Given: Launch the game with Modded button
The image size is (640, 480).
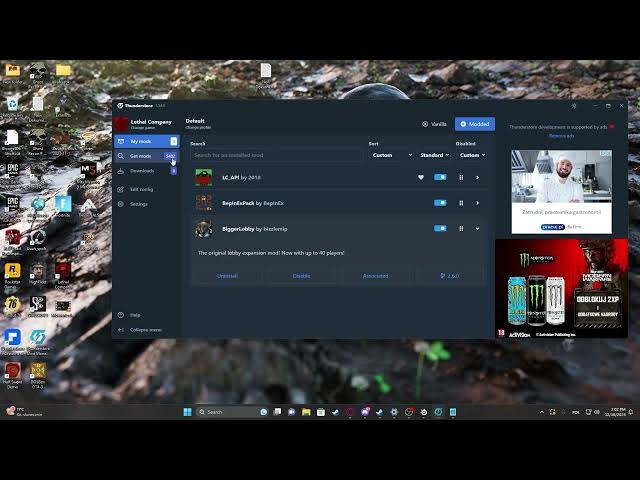Looking at the screenshot, I should (x=474, y=124).
